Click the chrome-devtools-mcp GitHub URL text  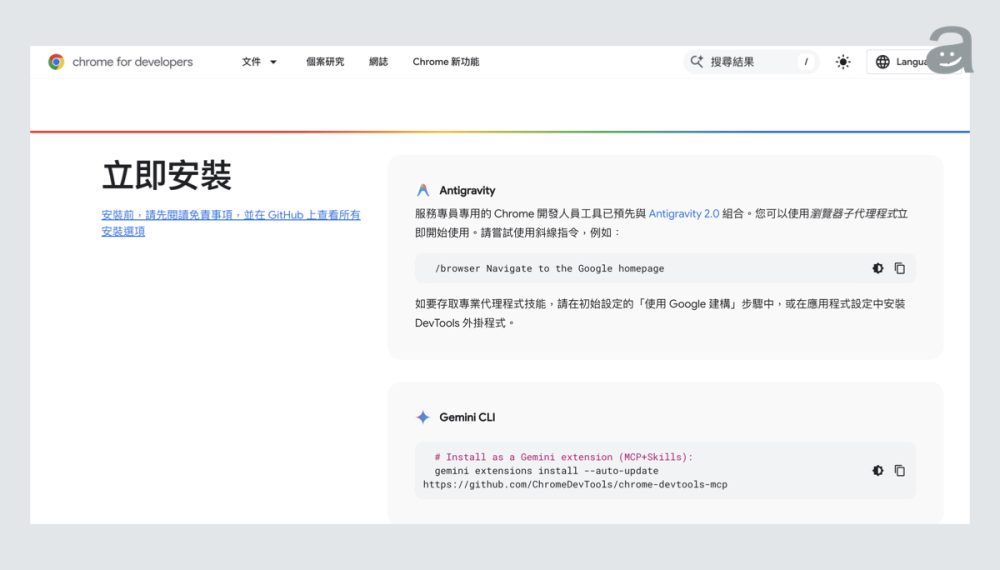click(575, 485)
